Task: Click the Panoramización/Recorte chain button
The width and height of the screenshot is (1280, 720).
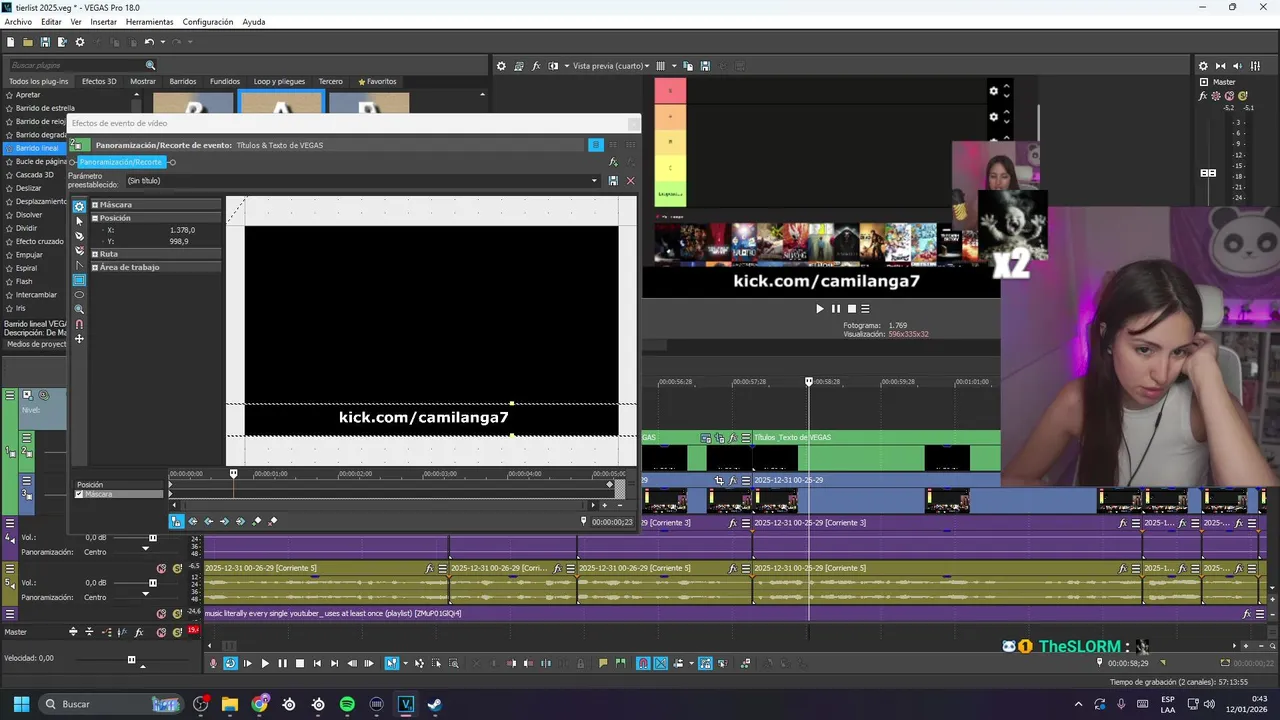Action: tap(120, 162)
